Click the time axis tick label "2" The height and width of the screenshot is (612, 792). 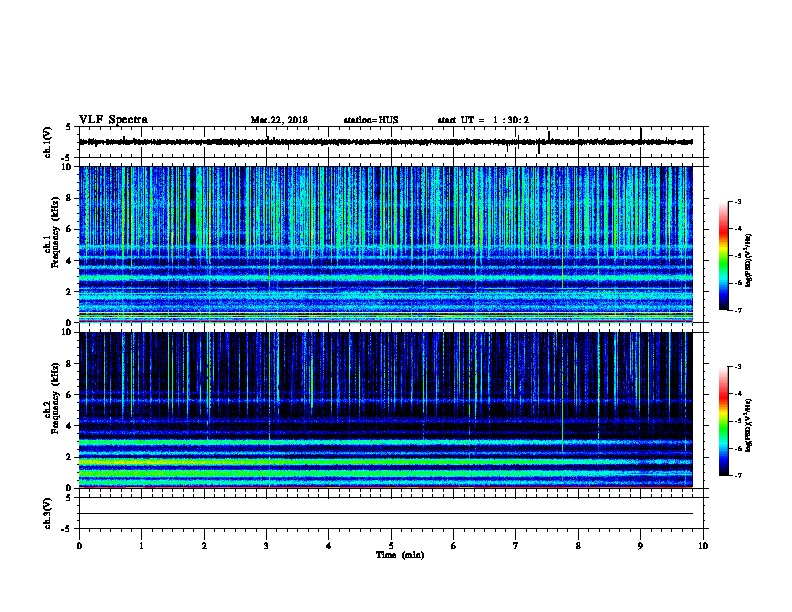(204, 546)
